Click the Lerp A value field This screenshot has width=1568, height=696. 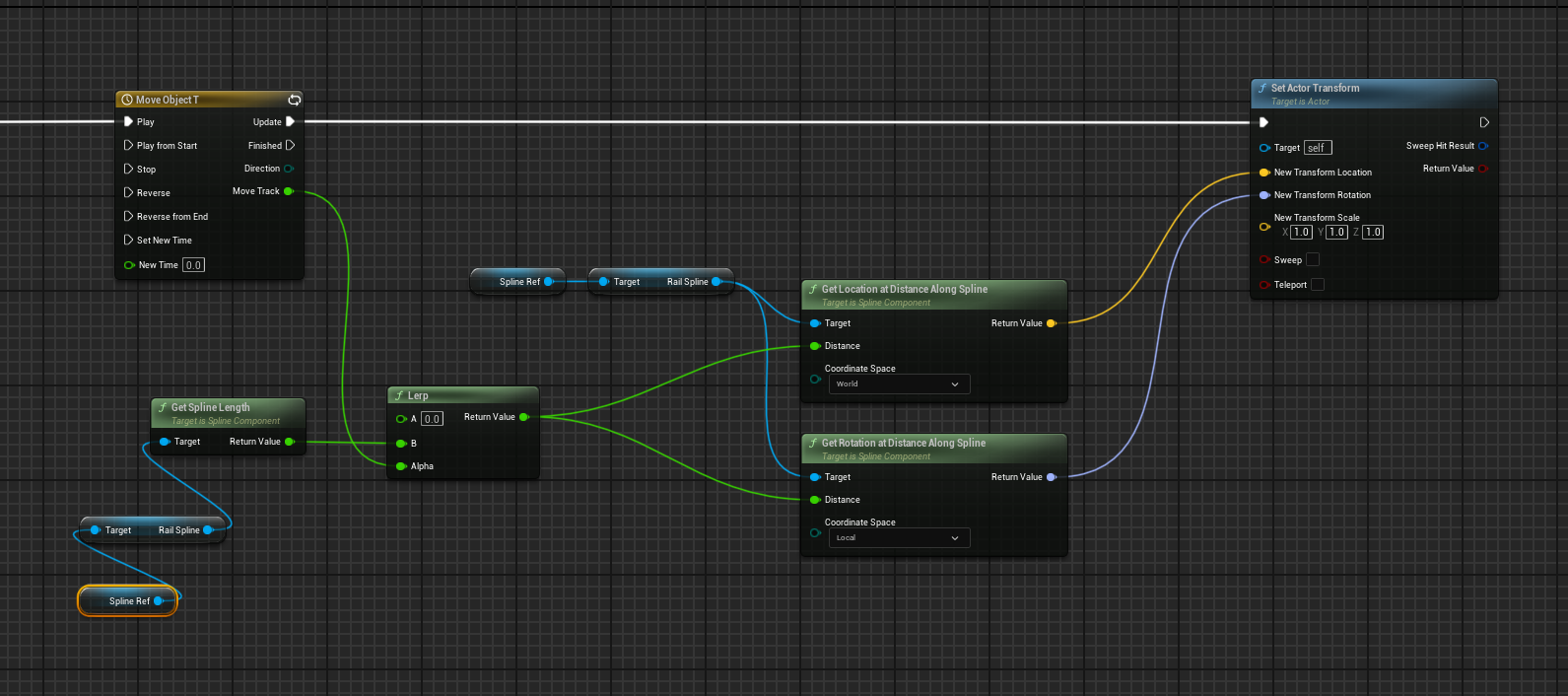[432, 419]
